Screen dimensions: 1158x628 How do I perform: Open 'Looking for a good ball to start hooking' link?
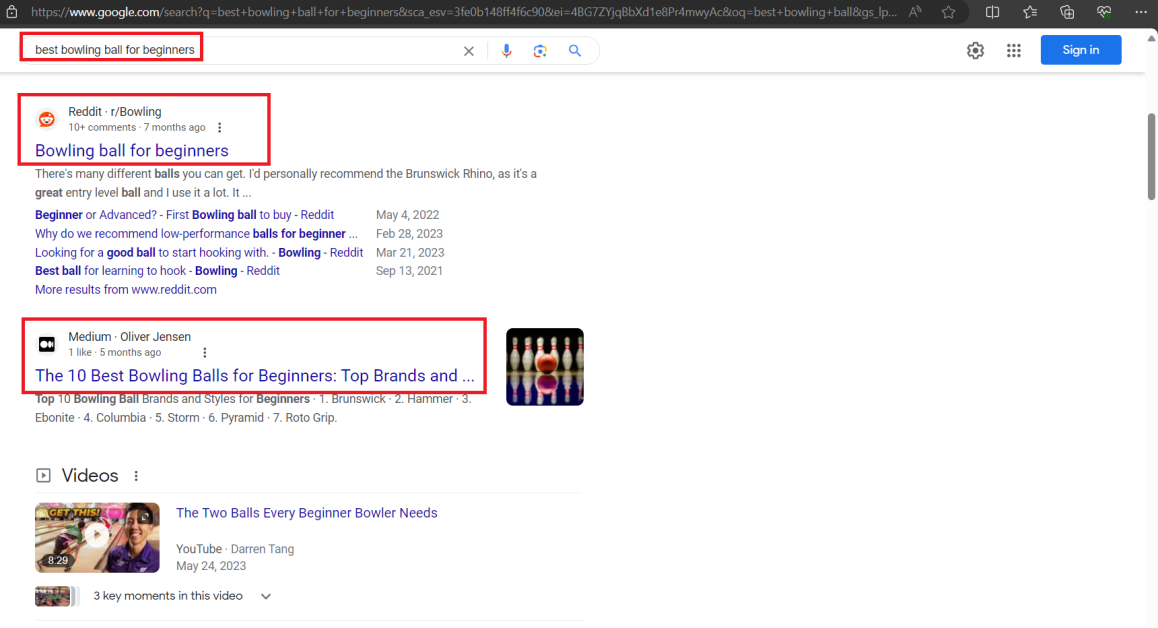(x=199, y=253)
